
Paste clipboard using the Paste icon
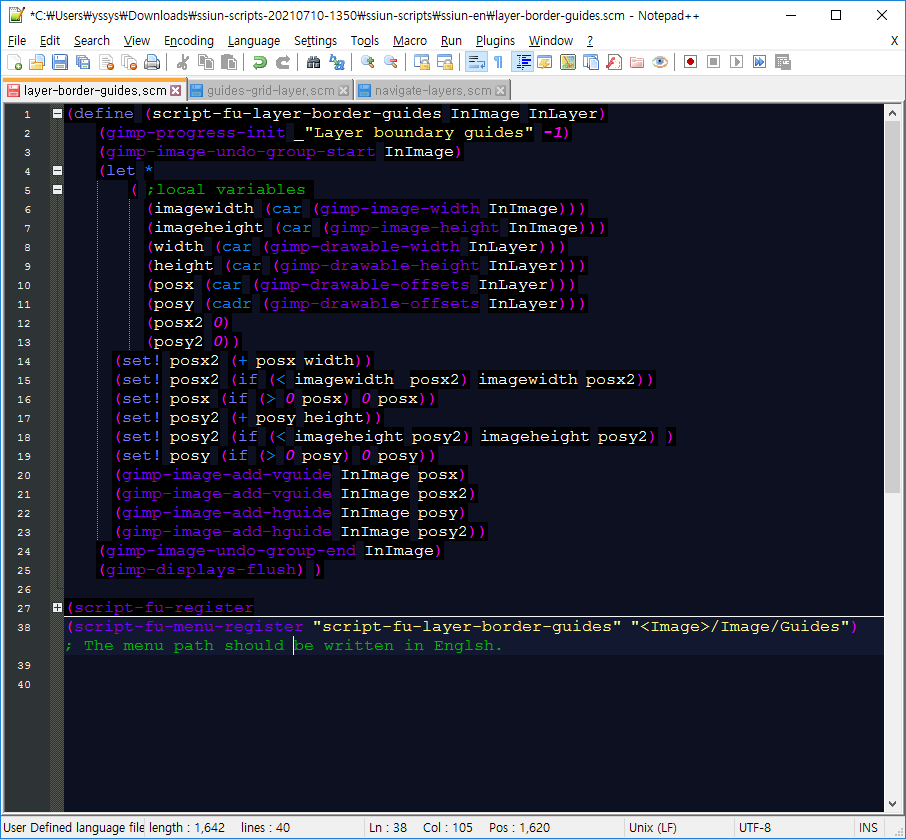coord(229,62)
